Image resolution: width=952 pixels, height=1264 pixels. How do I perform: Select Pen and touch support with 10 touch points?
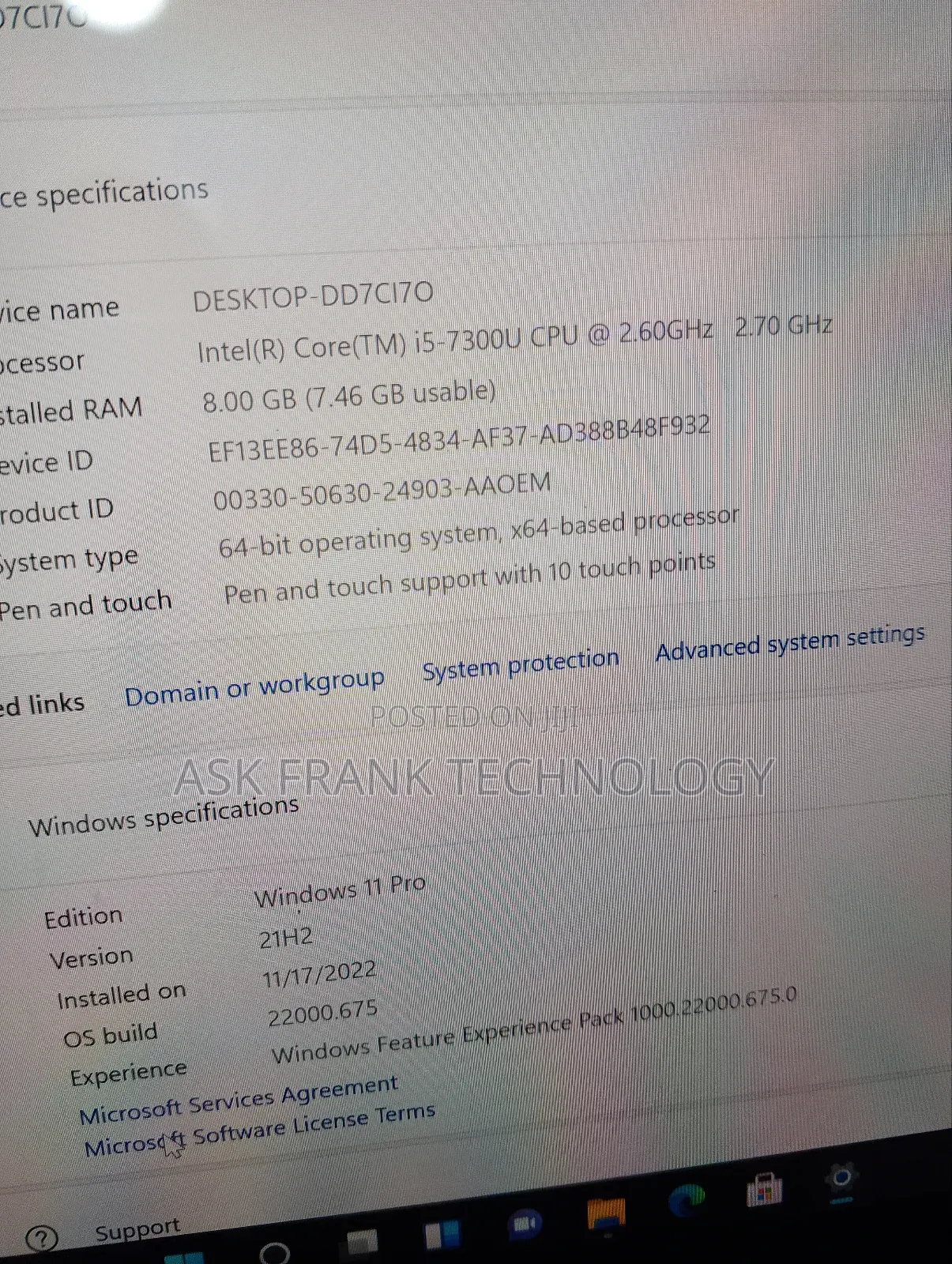(469, 578)
